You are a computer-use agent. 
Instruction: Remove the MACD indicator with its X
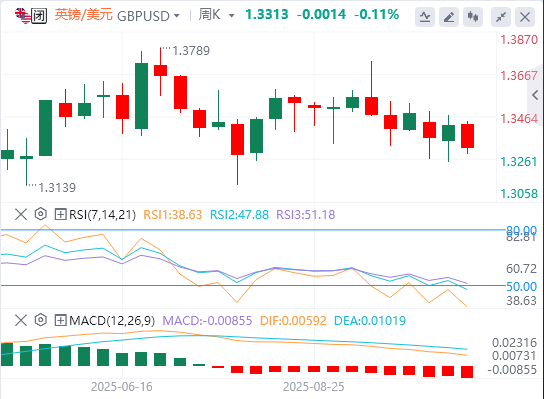coord(21,320)
